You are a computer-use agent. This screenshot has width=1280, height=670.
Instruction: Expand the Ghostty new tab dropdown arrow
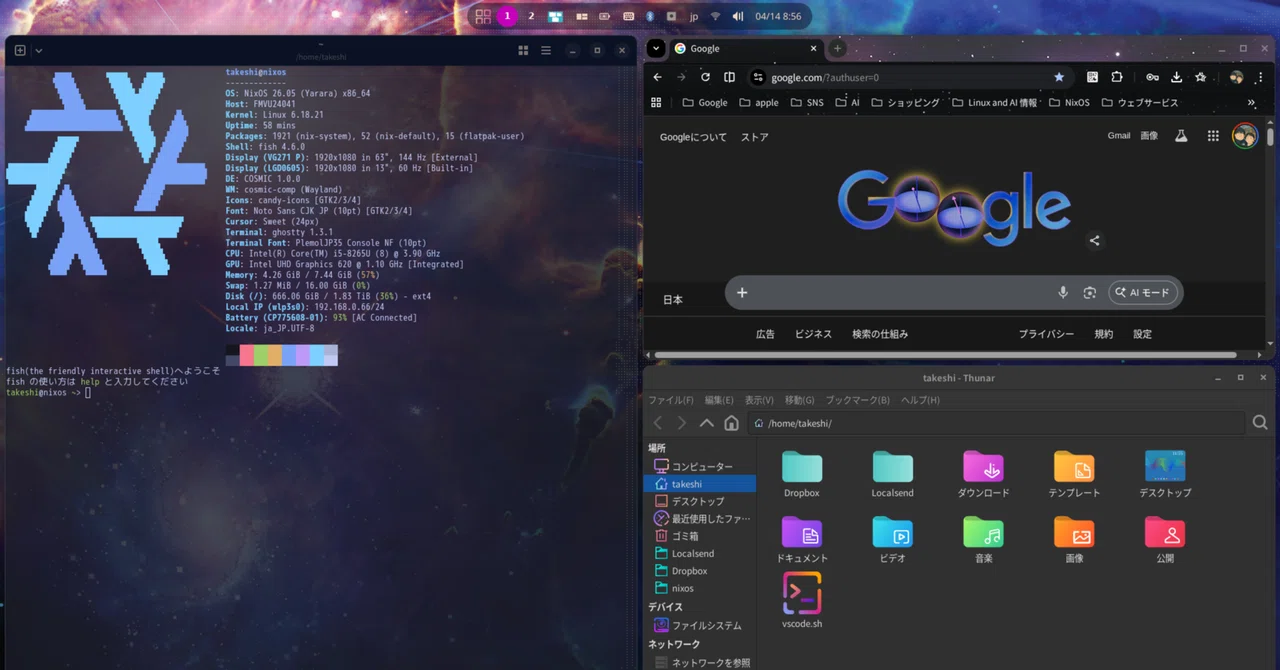38,50
